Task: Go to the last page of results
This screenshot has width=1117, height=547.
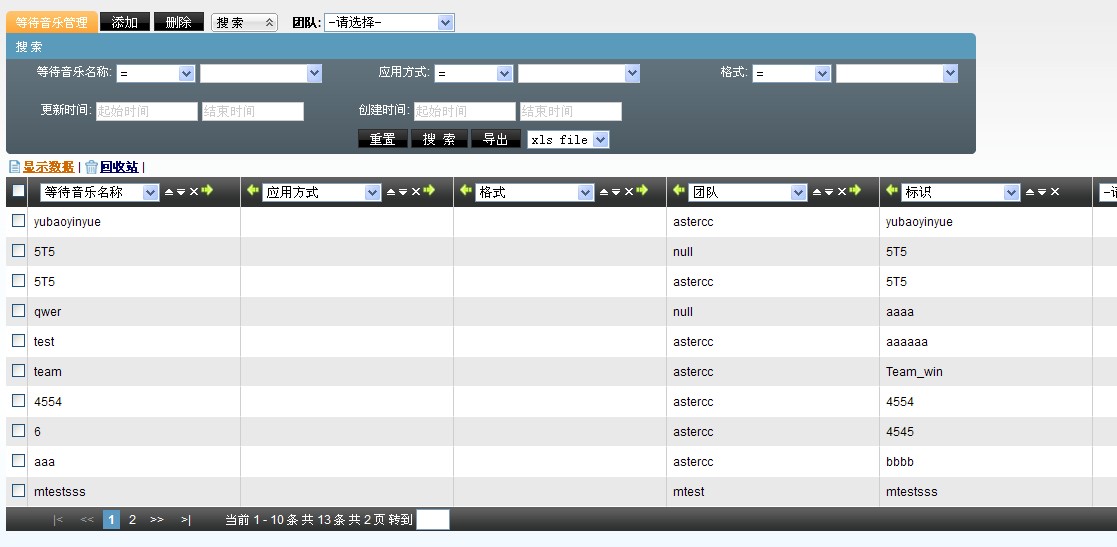Action: (x=185, y=520)
